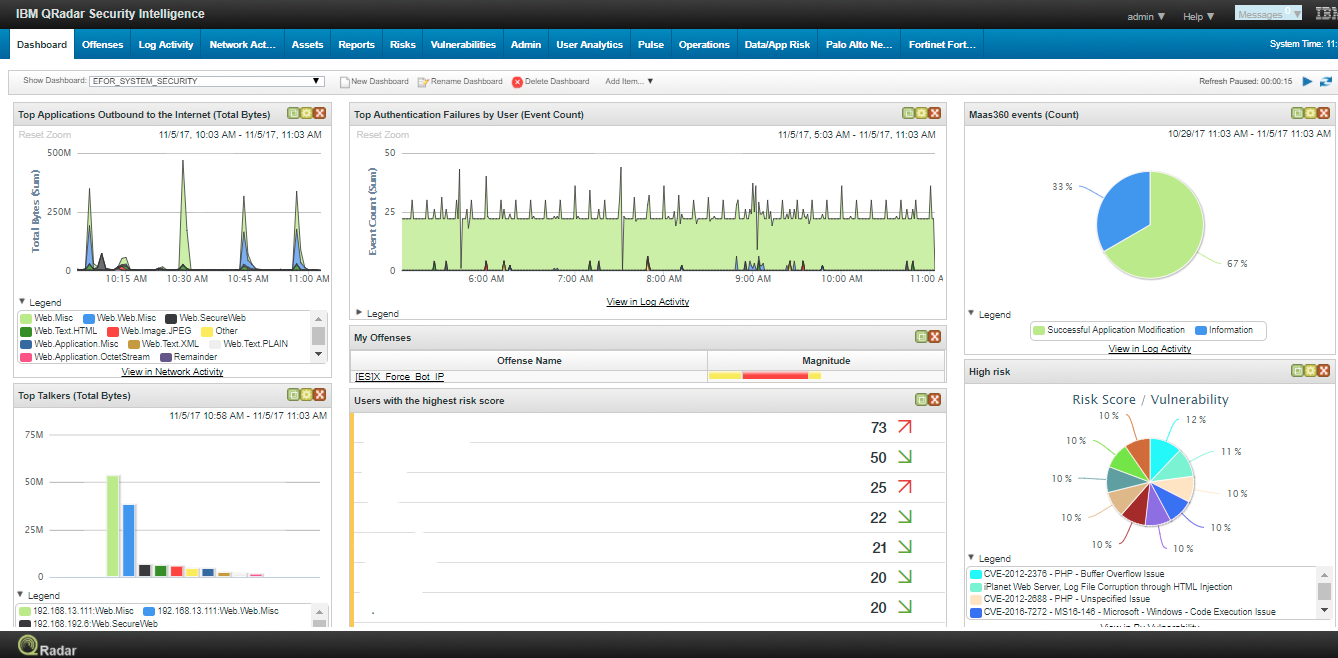
Task: Remove the Top Authentication Failures panel
Action: click(x=934, y=114)
